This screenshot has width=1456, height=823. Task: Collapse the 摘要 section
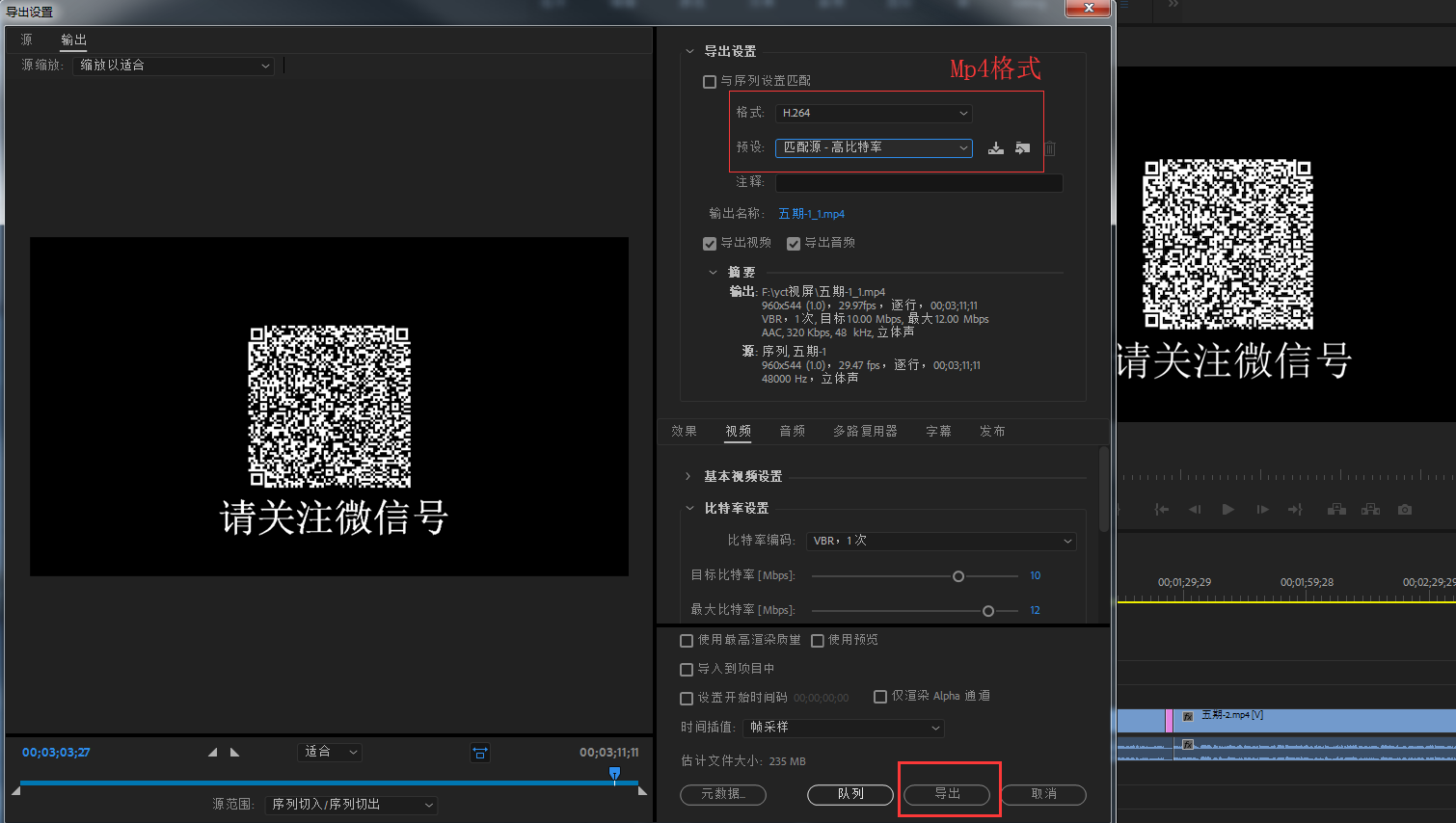pyautogui.click(x=714, y=273)
